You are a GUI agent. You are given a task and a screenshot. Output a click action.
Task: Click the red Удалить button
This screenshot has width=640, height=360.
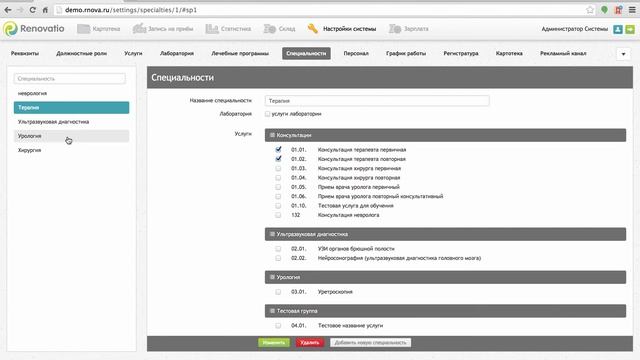310,343
